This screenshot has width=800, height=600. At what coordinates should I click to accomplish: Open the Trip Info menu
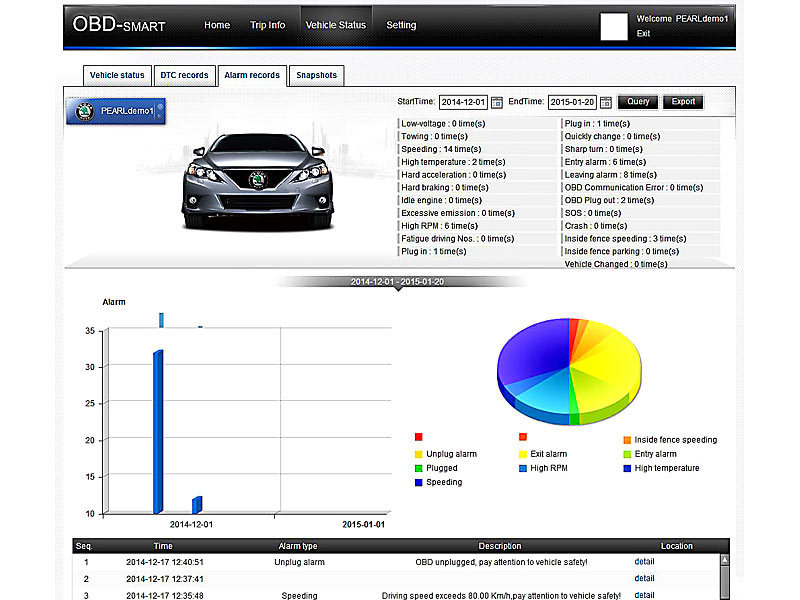pos(267,25)
